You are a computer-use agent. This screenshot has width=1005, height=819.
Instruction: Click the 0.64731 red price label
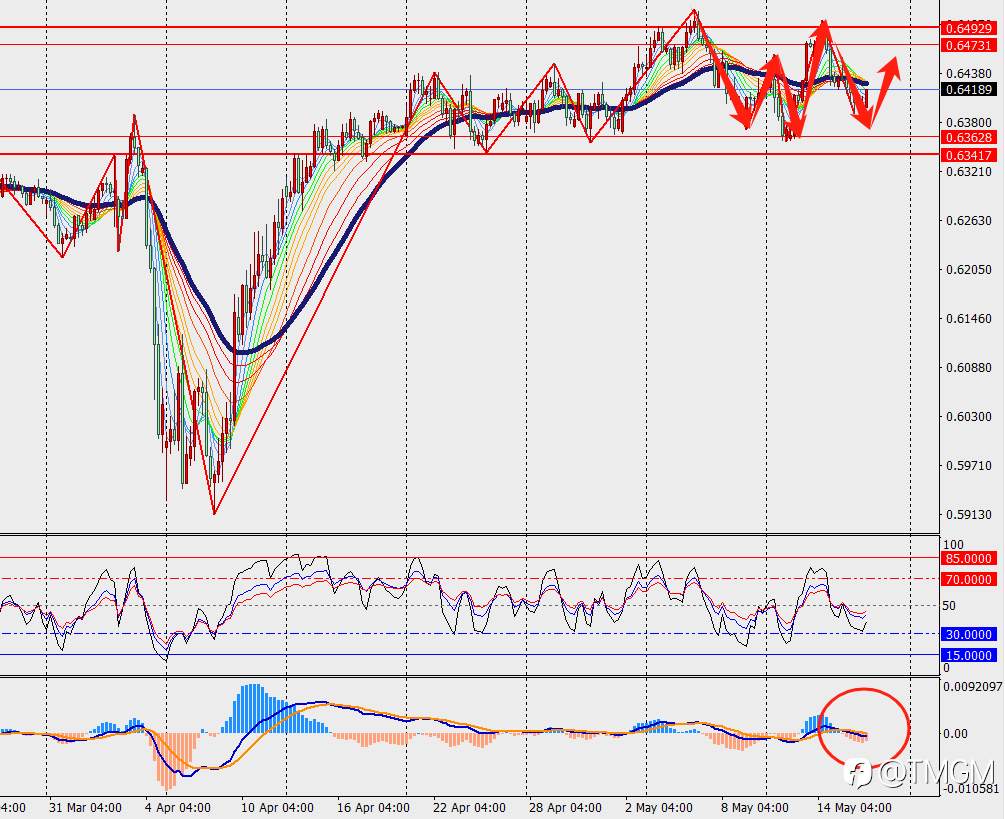968,46
